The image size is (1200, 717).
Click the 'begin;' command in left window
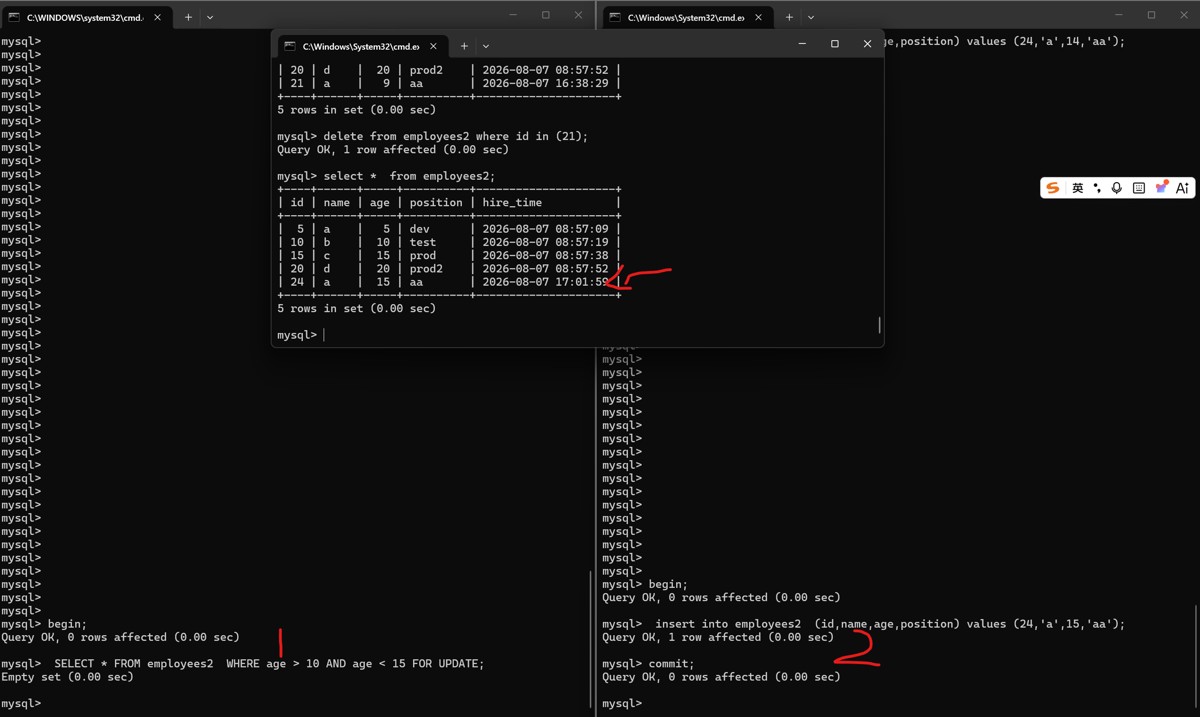[67, 624]
